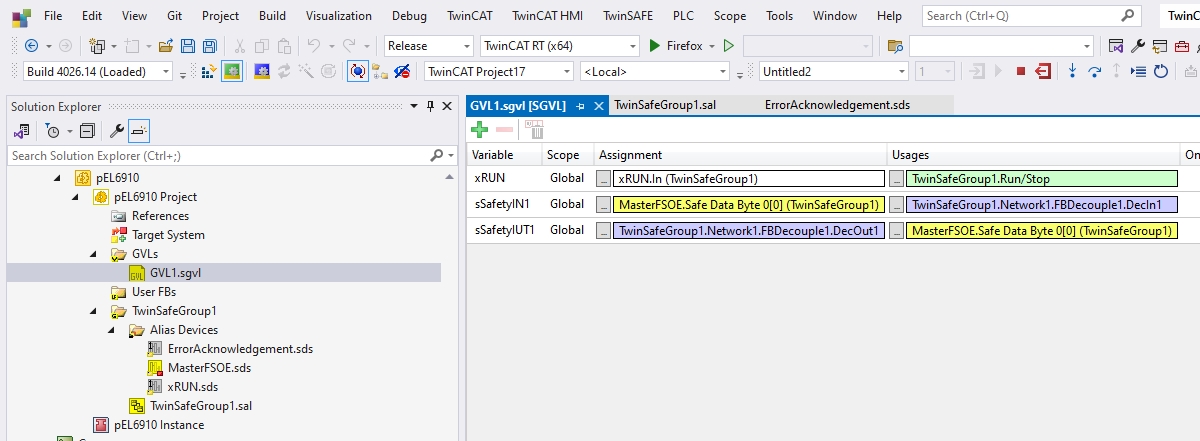The image size is (1200, 441).
Task: Click browse button beside xRUN.In assignment
Action: (x=602, y=179)
